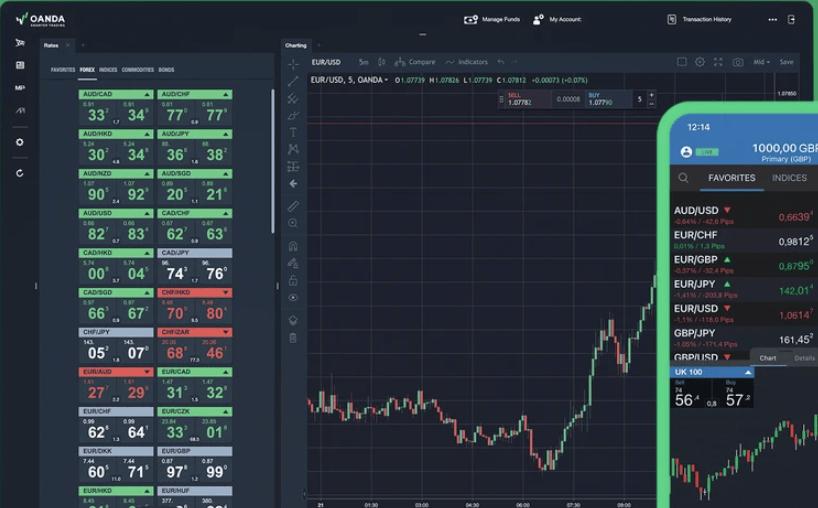Screen dimensions: 818x508
Task: Open the EUR/AUD tile dropdown arrow
Action: pos(147,372)
